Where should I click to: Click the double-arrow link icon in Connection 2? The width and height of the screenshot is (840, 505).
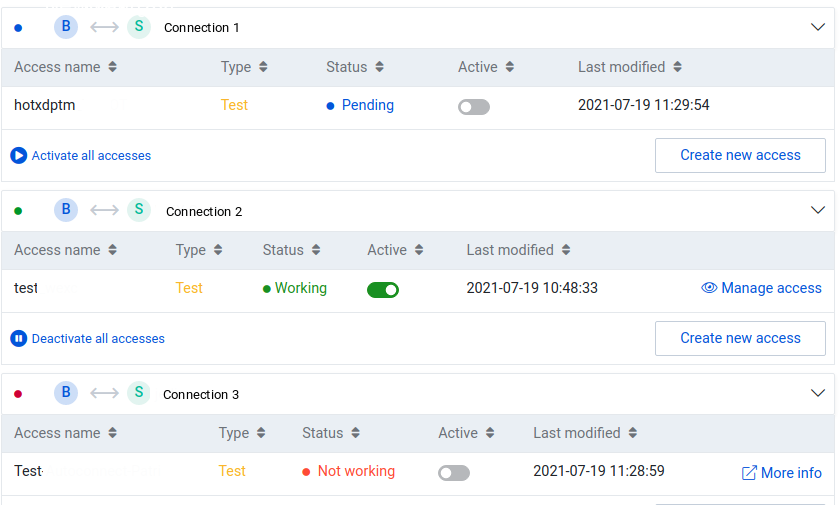[104, 210]
